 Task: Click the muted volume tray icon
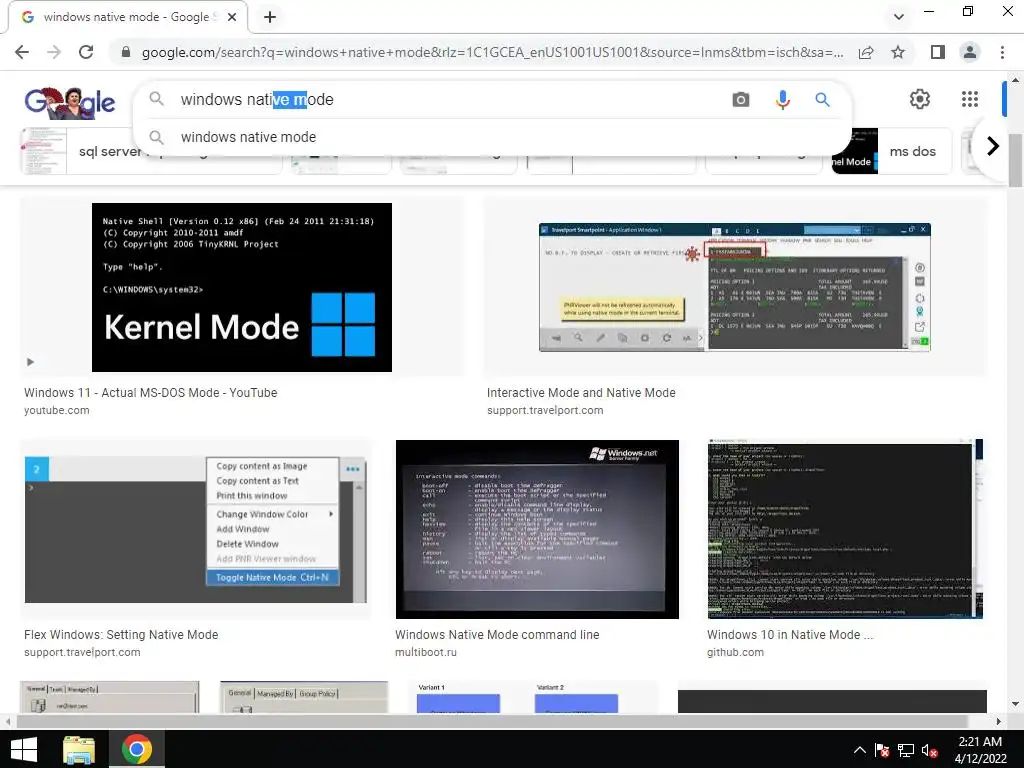tap(929, 750)
